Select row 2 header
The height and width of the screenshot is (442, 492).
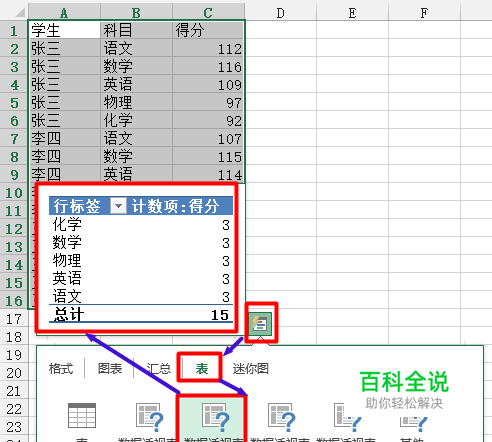point(14,49)
